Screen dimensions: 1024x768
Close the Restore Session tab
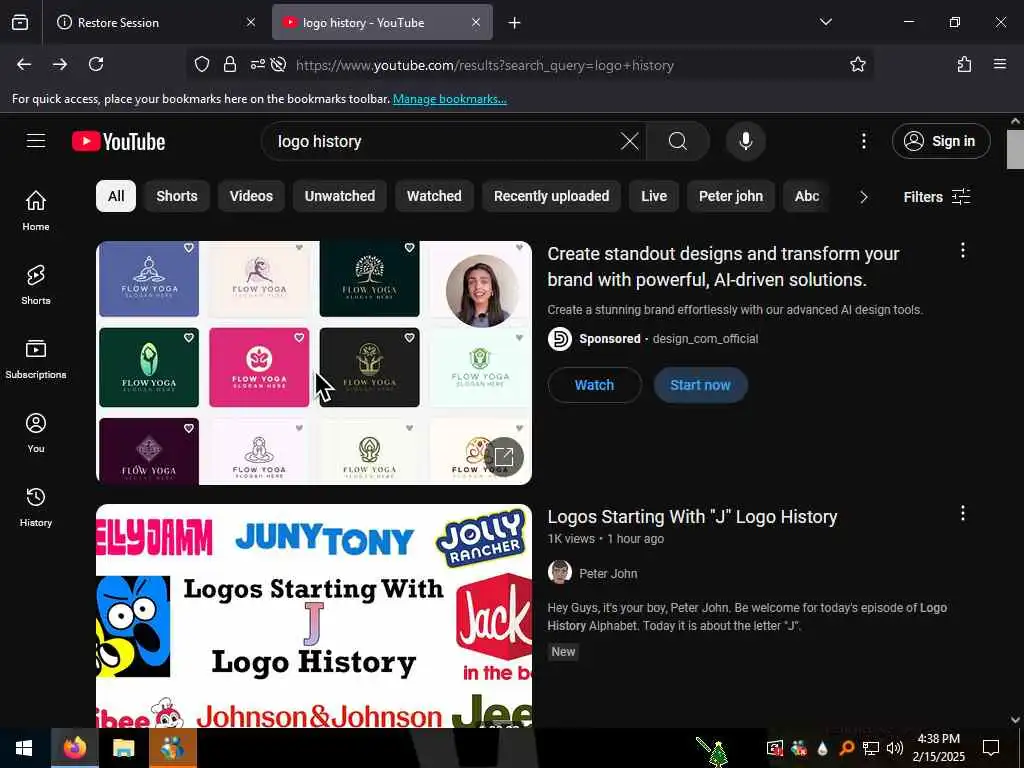click(x=251, y=22)
